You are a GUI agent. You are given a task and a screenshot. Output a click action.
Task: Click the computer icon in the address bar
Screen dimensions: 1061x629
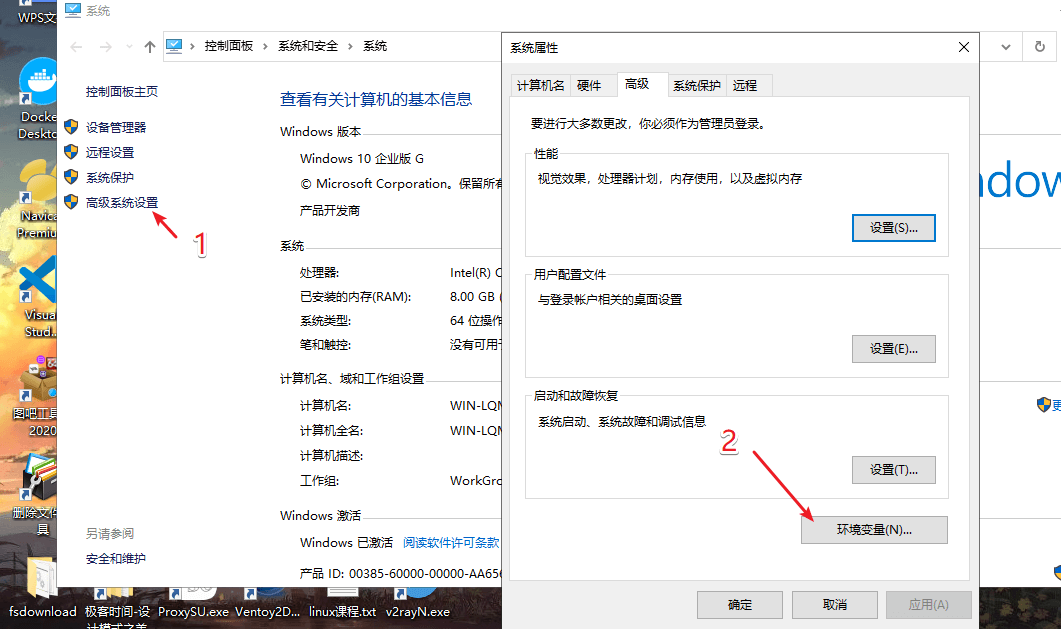(x=175, y=46)
